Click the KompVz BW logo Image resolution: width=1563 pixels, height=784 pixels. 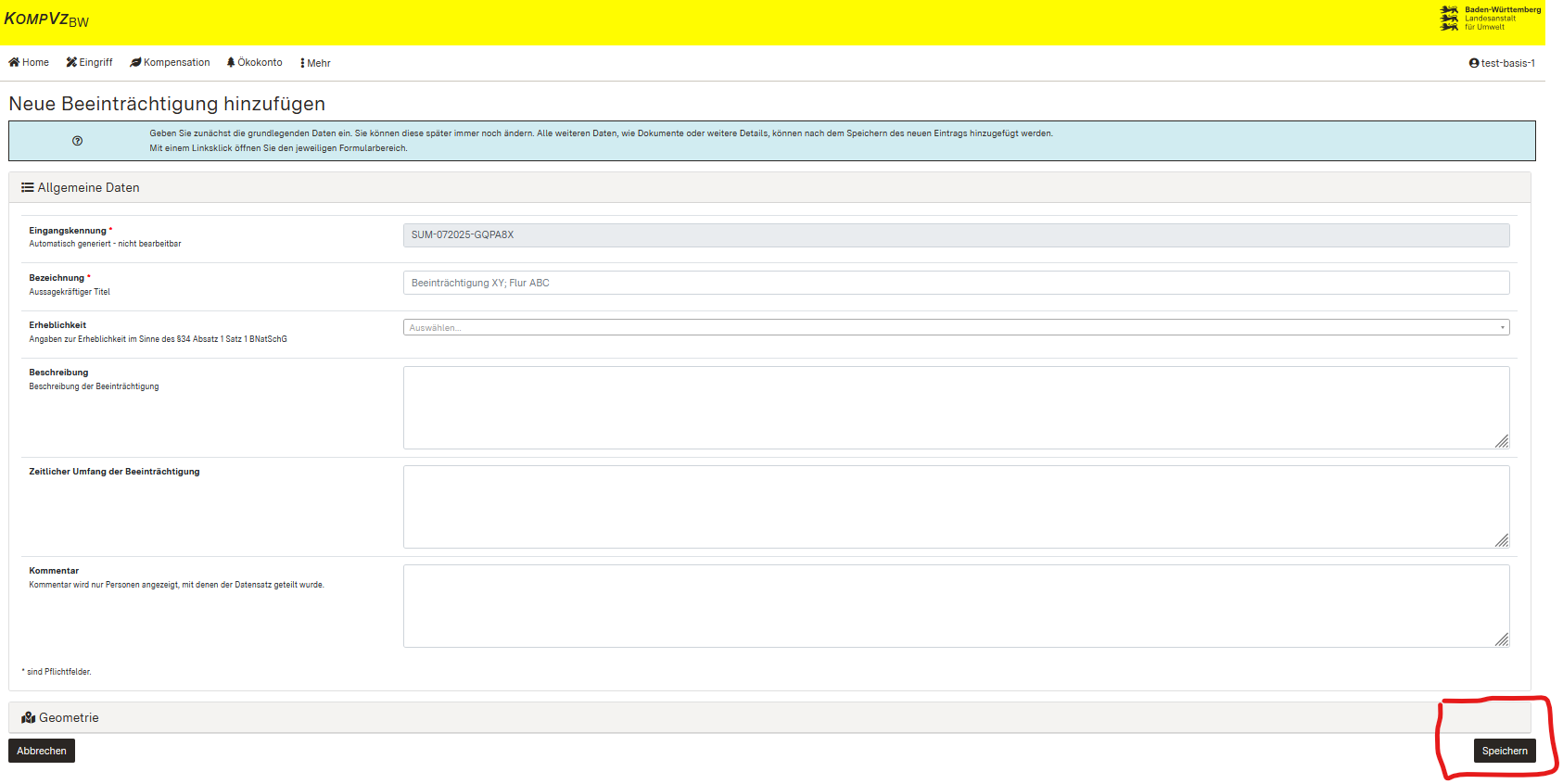46,19
